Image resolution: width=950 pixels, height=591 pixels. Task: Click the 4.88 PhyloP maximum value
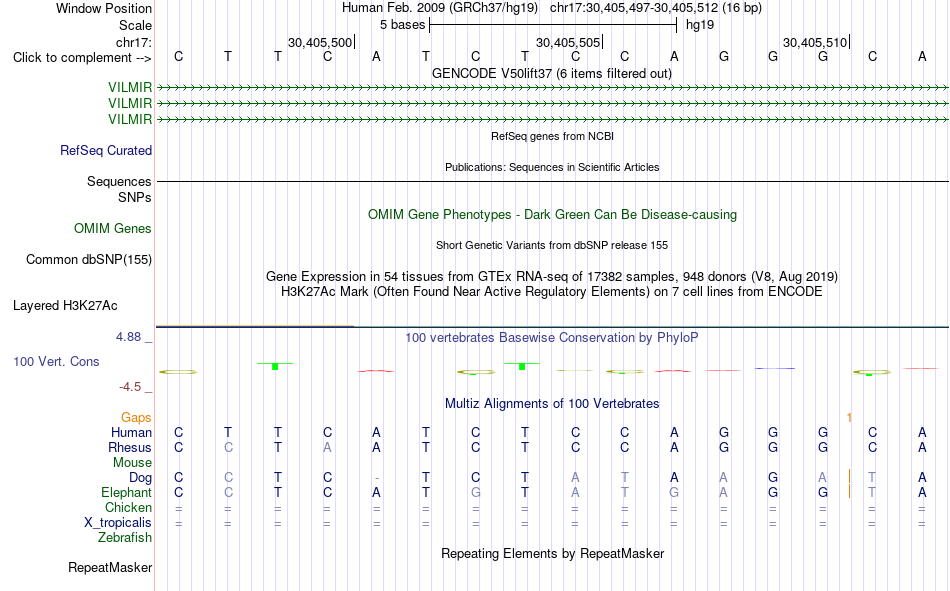click(128, 337)
